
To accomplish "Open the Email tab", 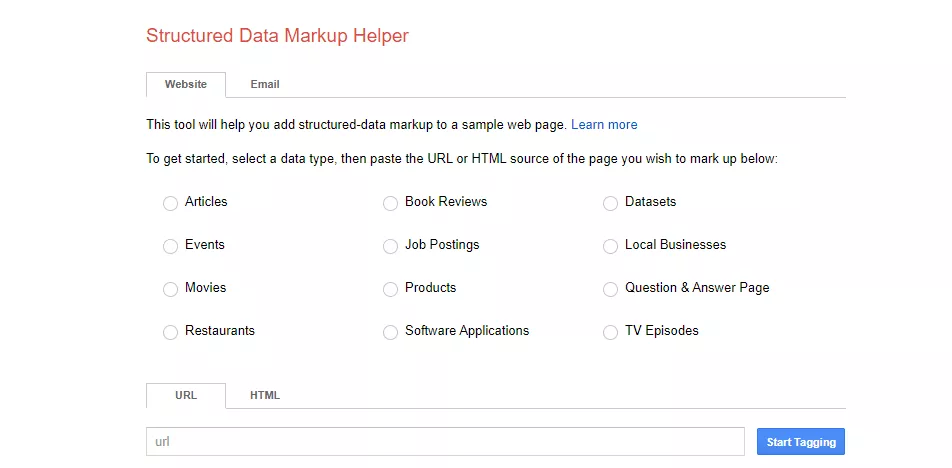I will coord(265,84).
